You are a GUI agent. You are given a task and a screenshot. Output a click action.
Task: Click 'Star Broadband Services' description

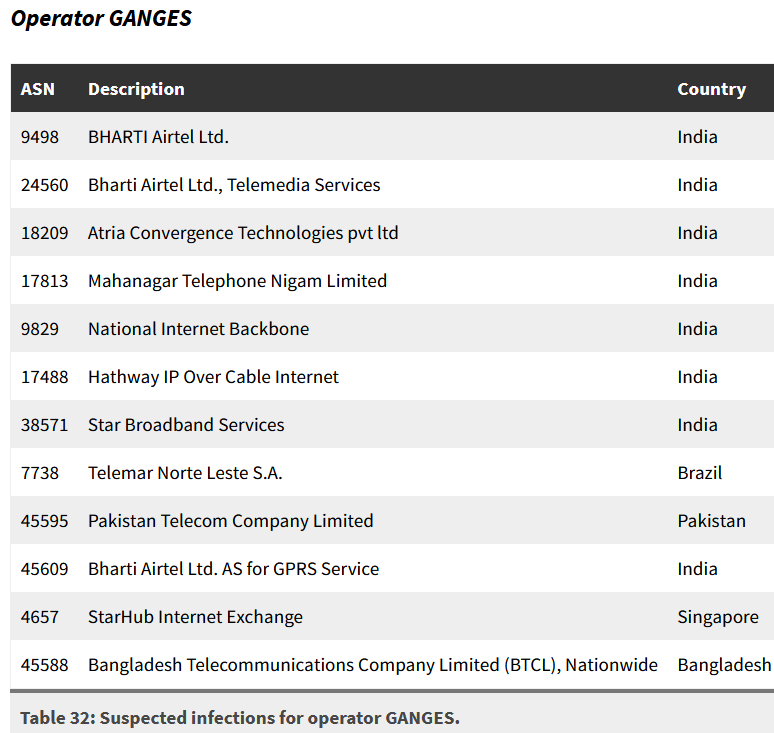(x=186, y=424)
